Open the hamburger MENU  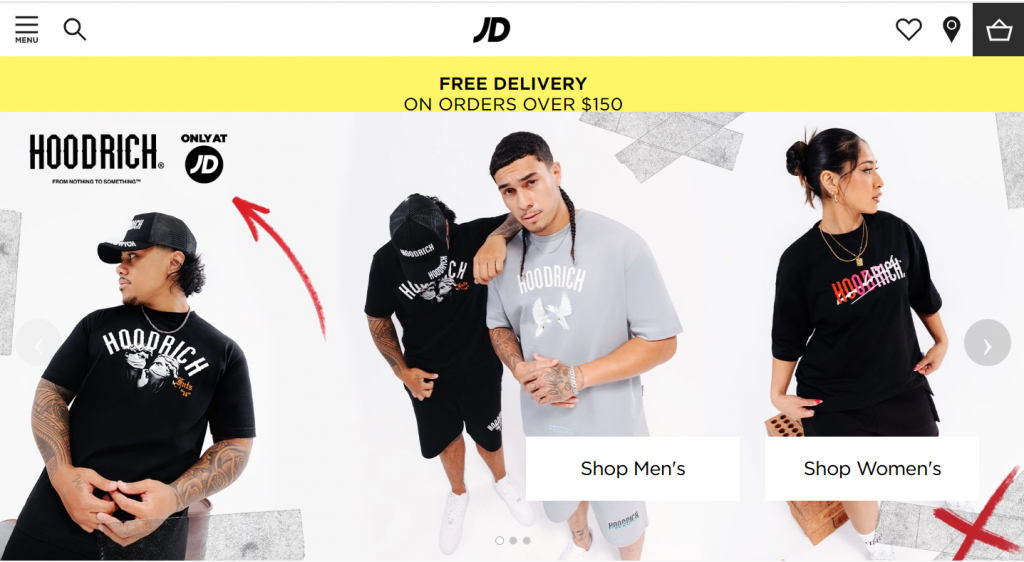pos(26,29)
